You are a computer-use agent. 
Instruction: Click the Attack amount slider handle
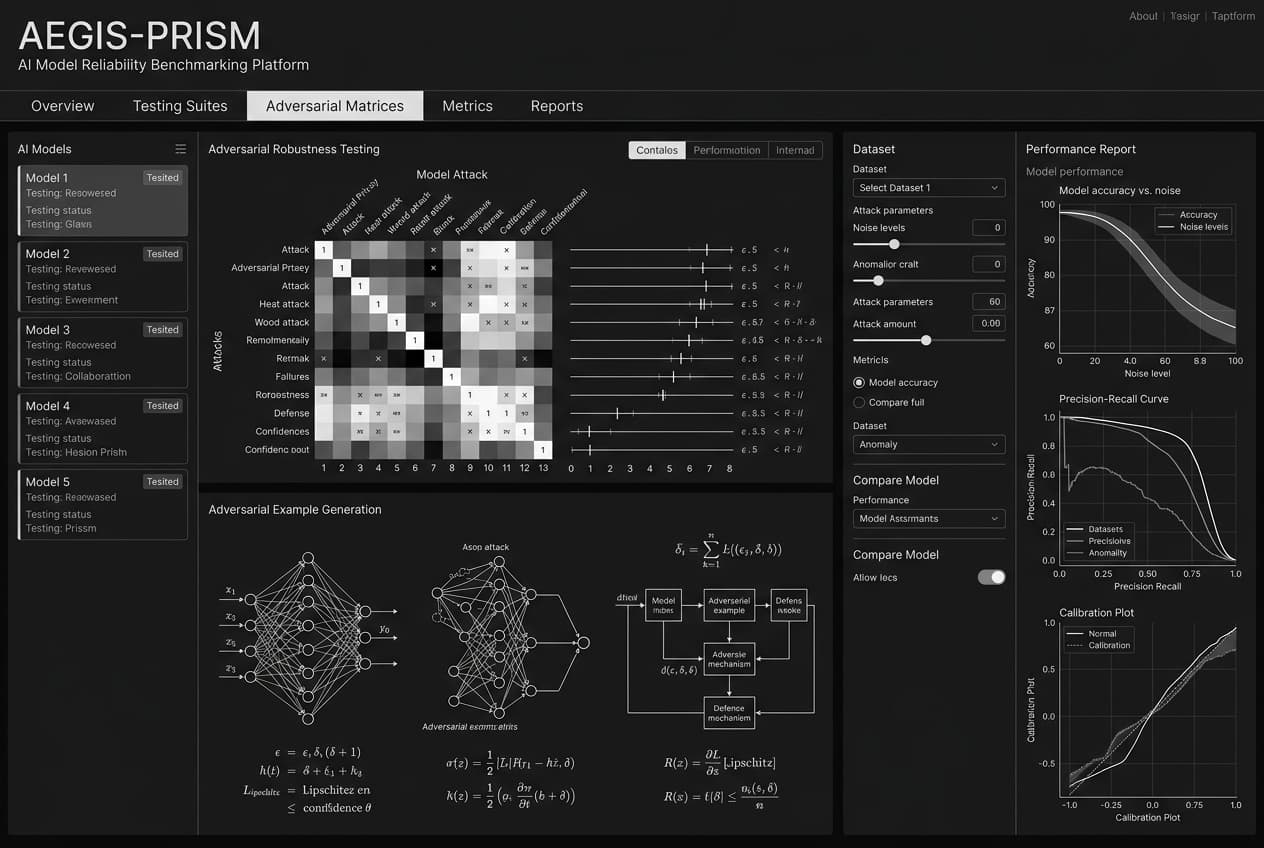pyautogui.click(x=926, y=341)
